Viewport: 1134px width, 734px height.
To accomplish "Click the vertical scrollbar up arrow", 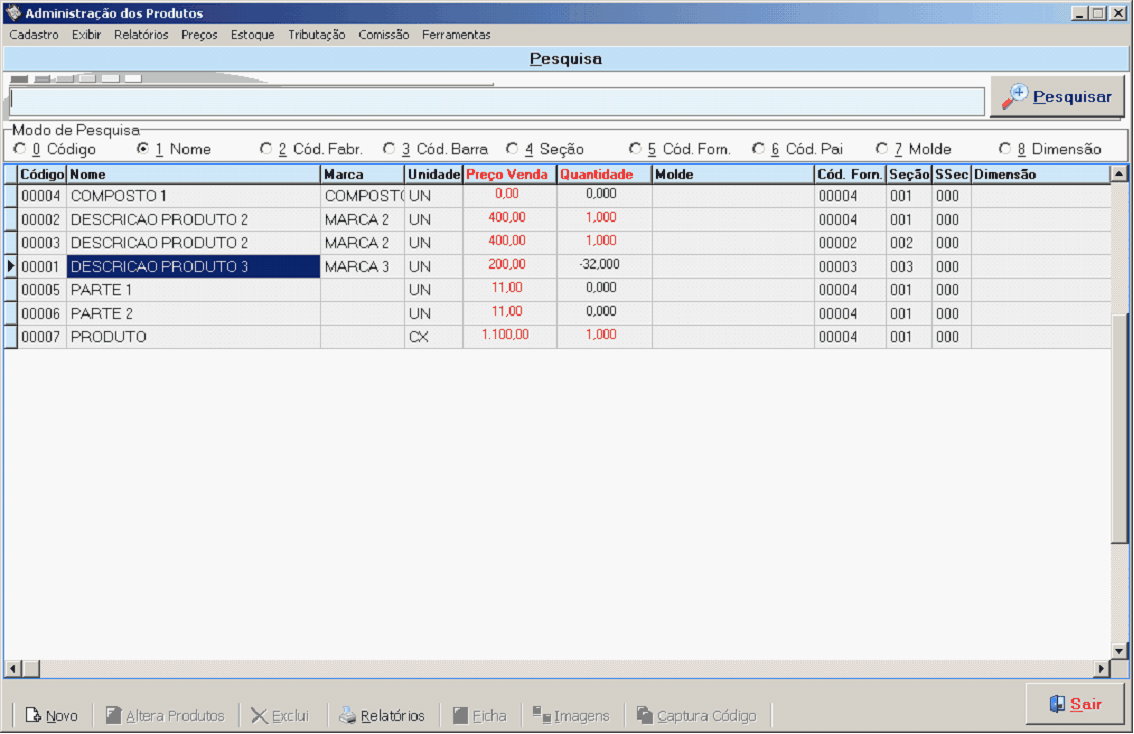I will tap(1119, 174).
